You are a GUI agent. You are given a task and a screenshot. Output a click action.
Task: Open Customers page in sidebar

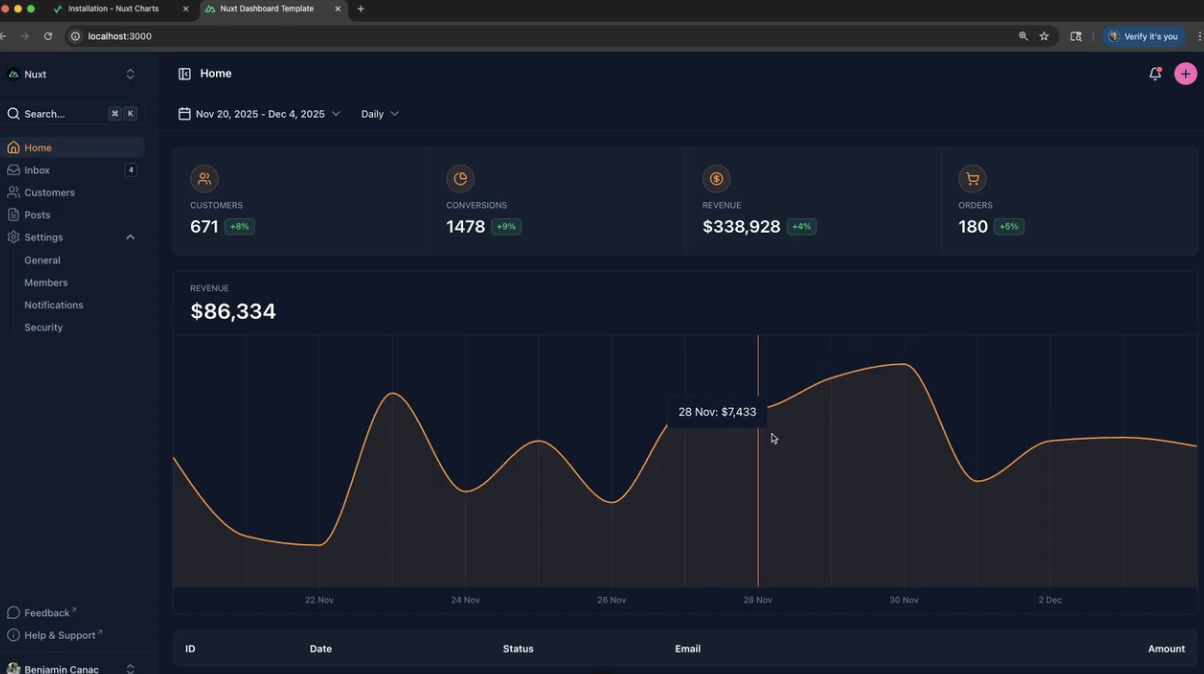(x=73, y=192)
